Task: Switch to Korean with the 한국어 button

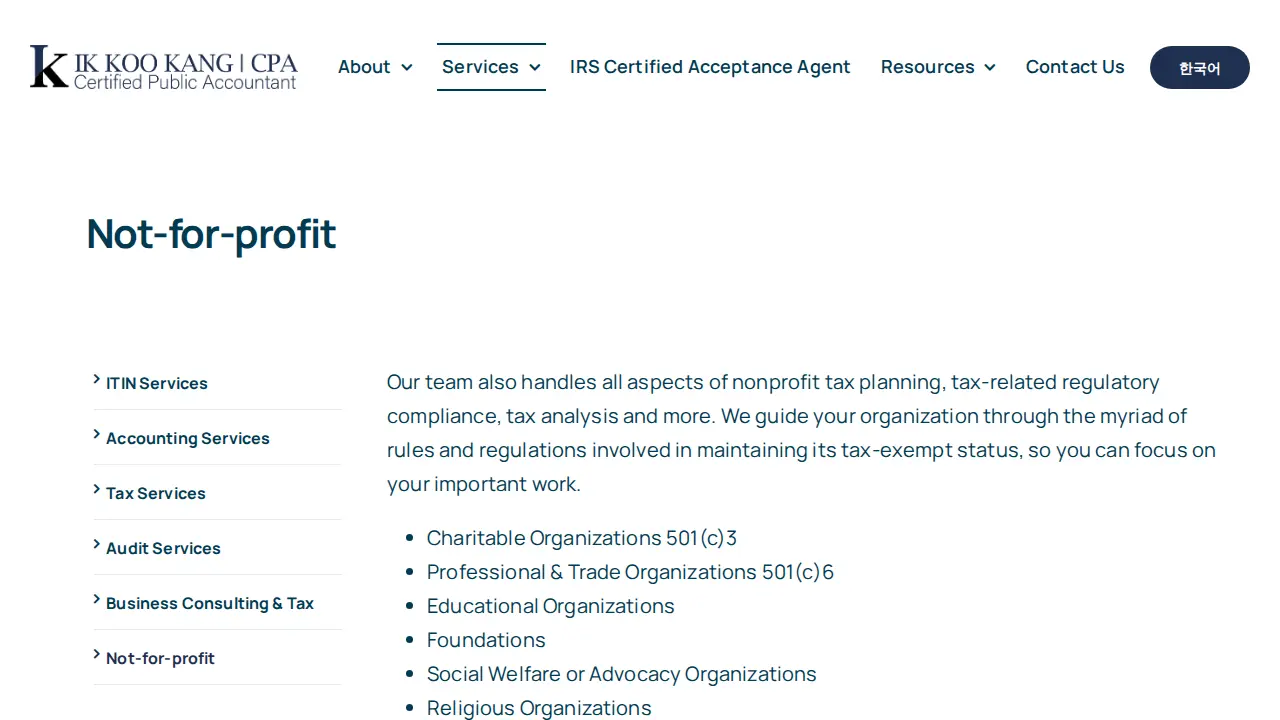Action: pos(1200,68)
